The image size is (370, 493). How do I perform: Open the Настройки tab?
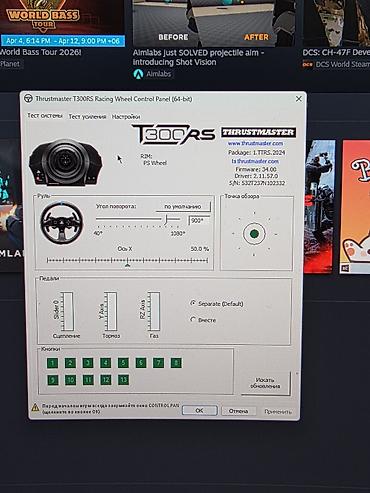tap(126, 117)
